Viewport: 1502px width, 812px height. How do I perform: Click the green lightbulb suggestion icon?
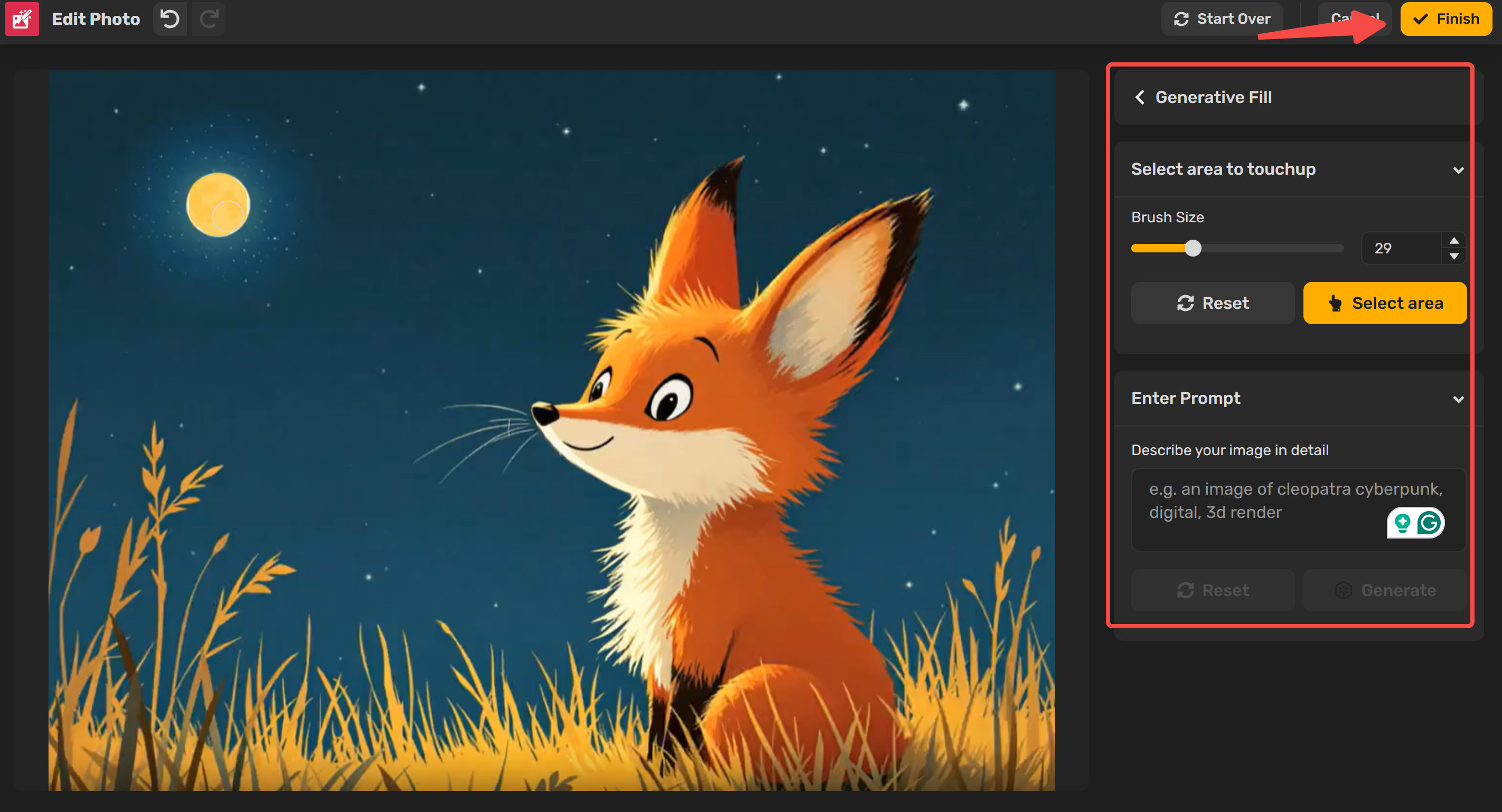pyautogui.click(x=1402, y=523)
